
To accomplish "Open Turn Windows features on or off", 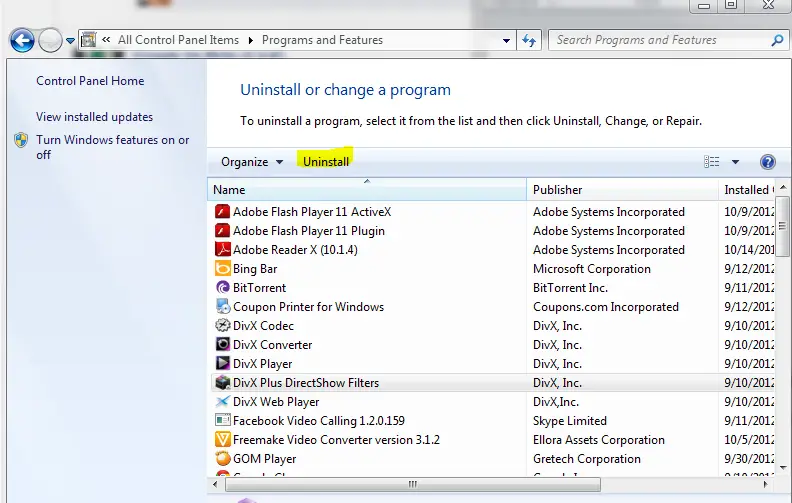I will [x=112, y=147].
